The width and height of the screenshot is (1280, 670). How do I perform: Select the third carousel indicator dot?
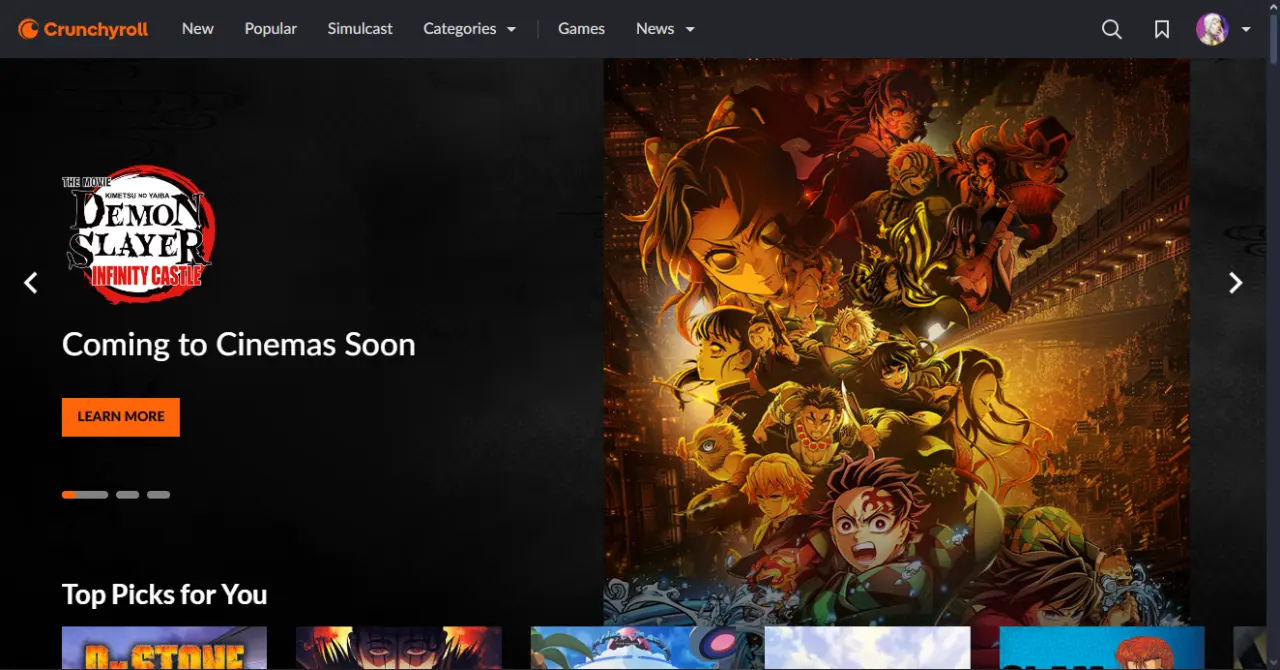point(158,495)
